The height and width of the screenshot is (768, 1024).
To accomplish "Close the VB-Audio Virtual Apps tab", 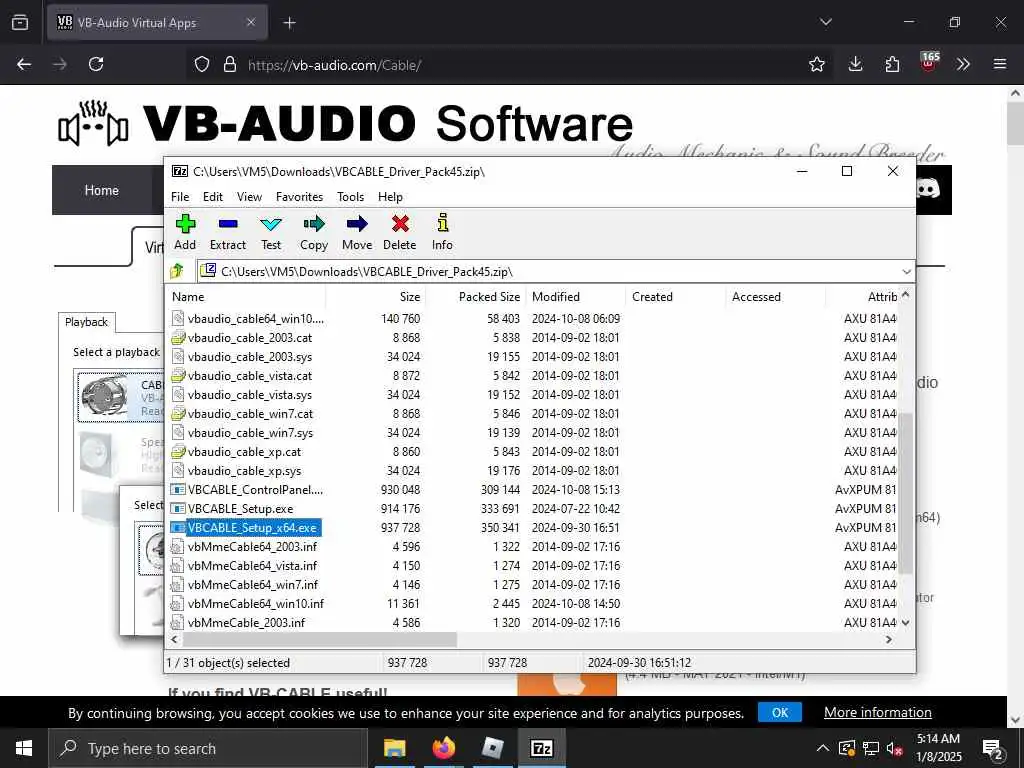I will (x=251, y=22).
